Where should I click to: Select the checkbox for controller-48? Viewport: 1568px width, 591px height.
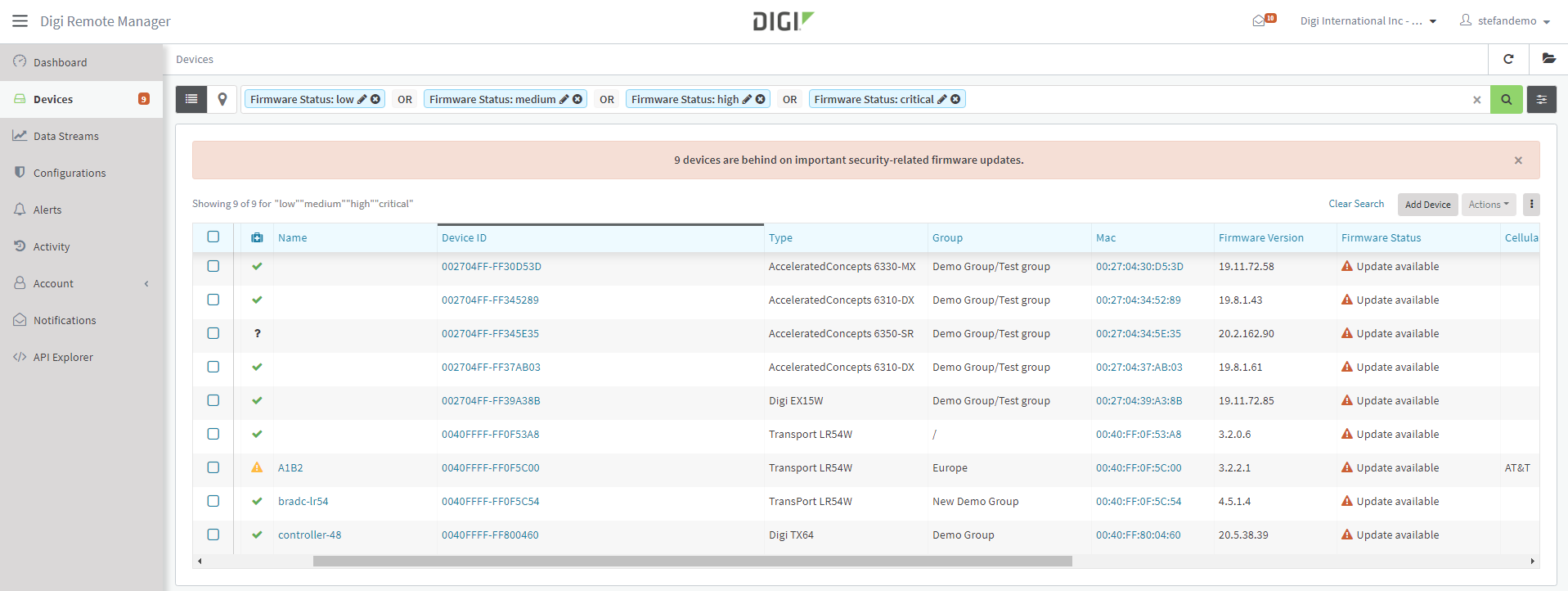click(213, 535)
